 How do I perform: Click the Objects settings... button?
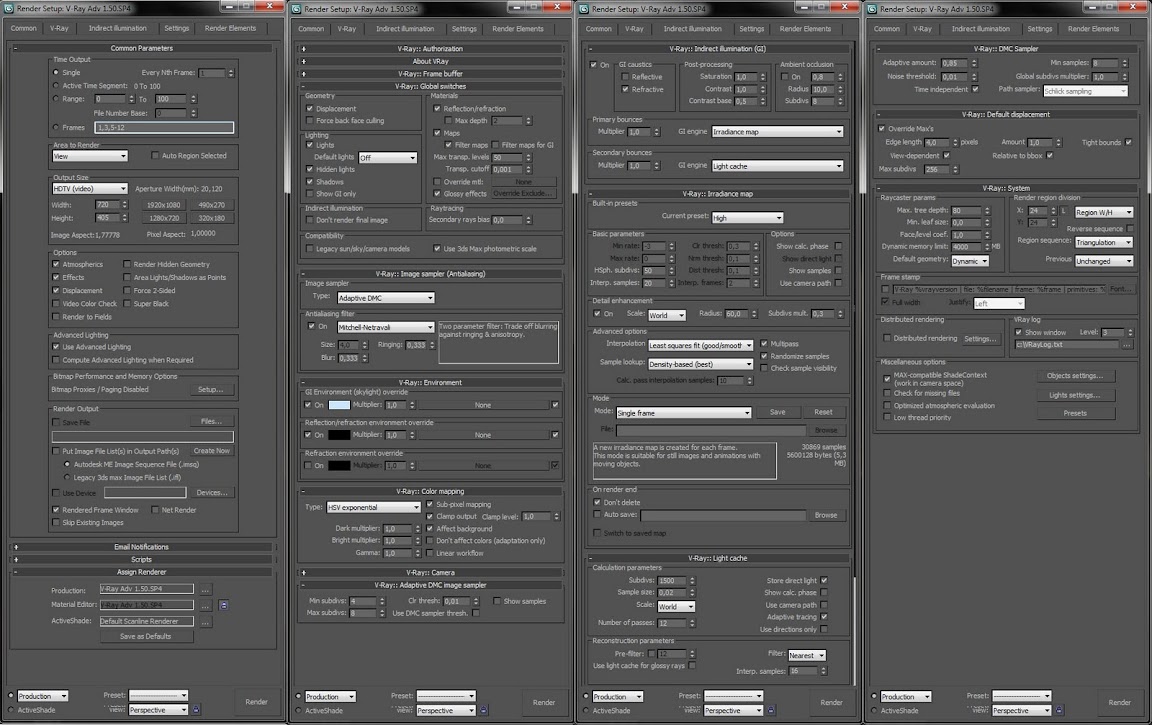pos(1075,376)
